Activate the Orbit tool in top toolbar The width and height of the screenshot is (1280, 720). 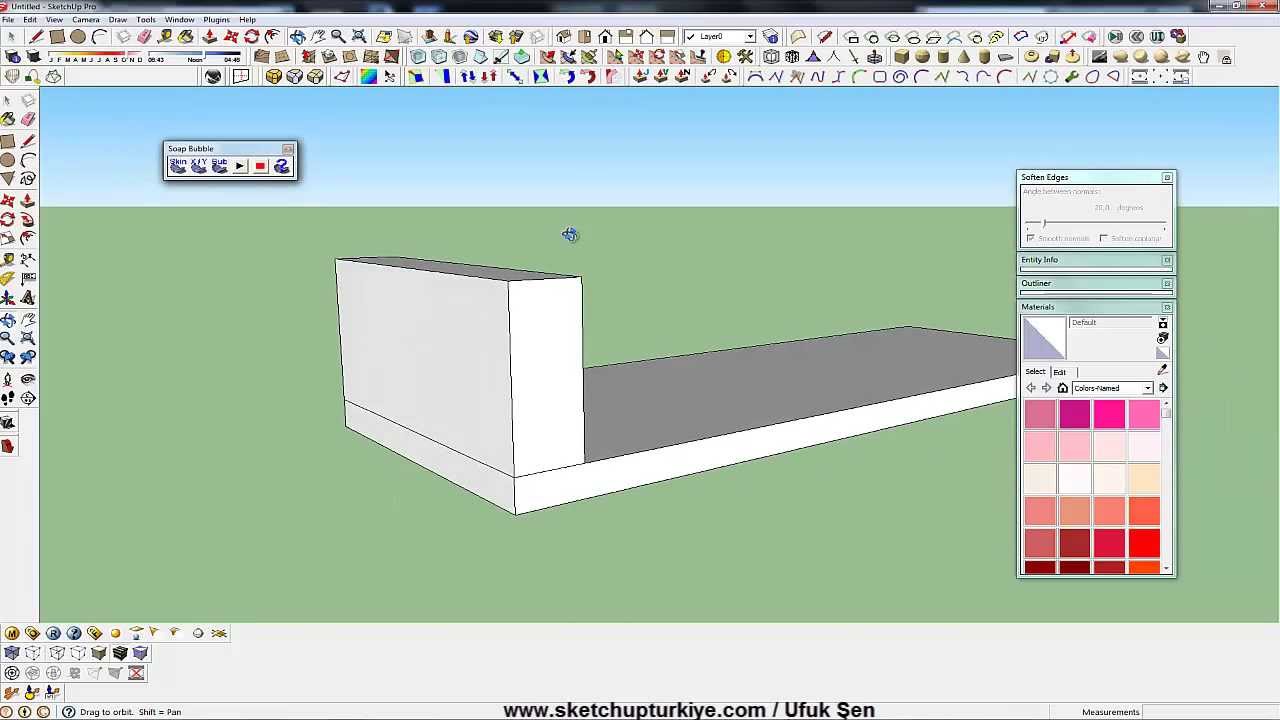coord(297,37)
